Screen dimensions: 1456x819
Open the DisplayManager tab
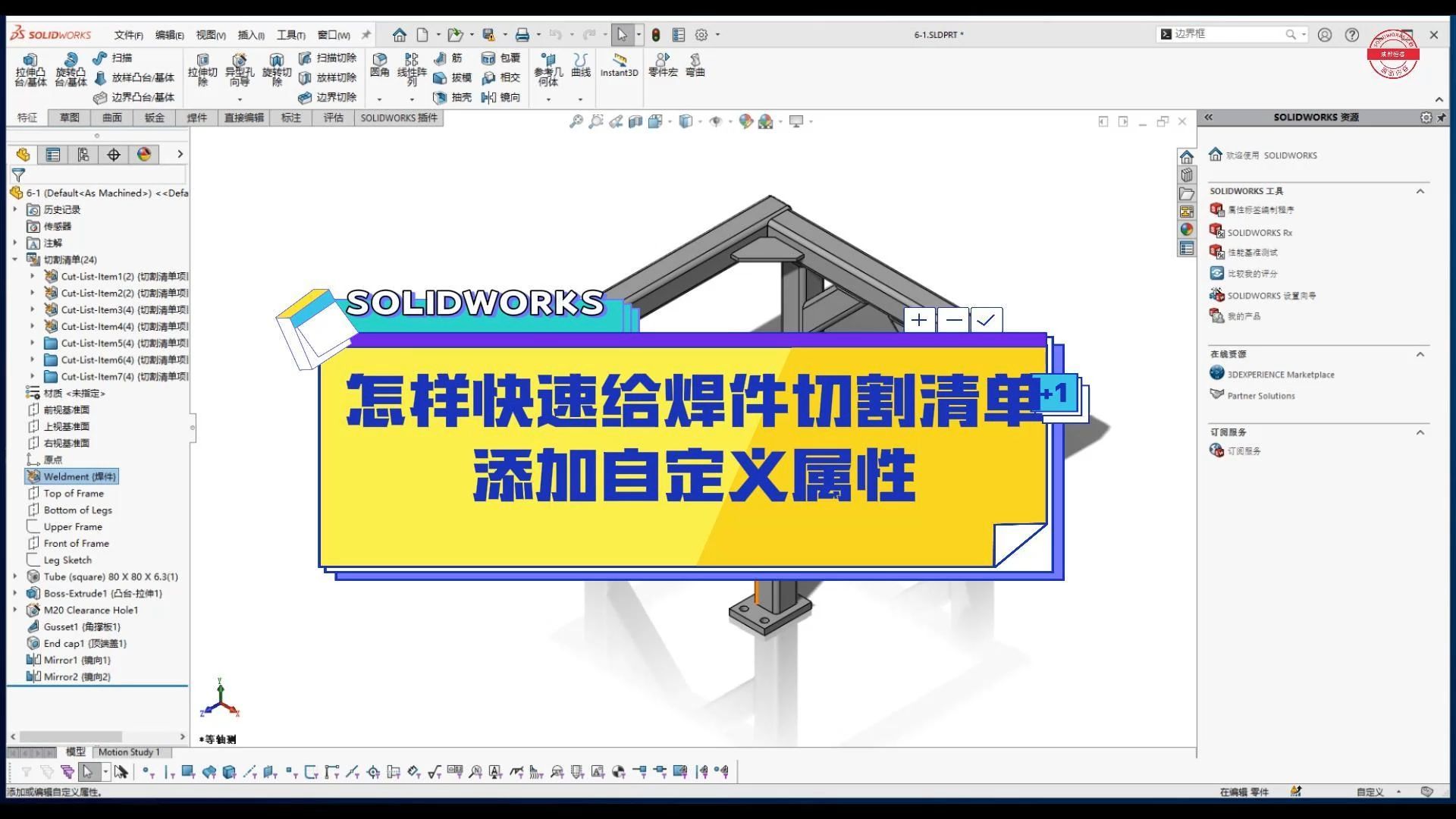pos(144,155)
